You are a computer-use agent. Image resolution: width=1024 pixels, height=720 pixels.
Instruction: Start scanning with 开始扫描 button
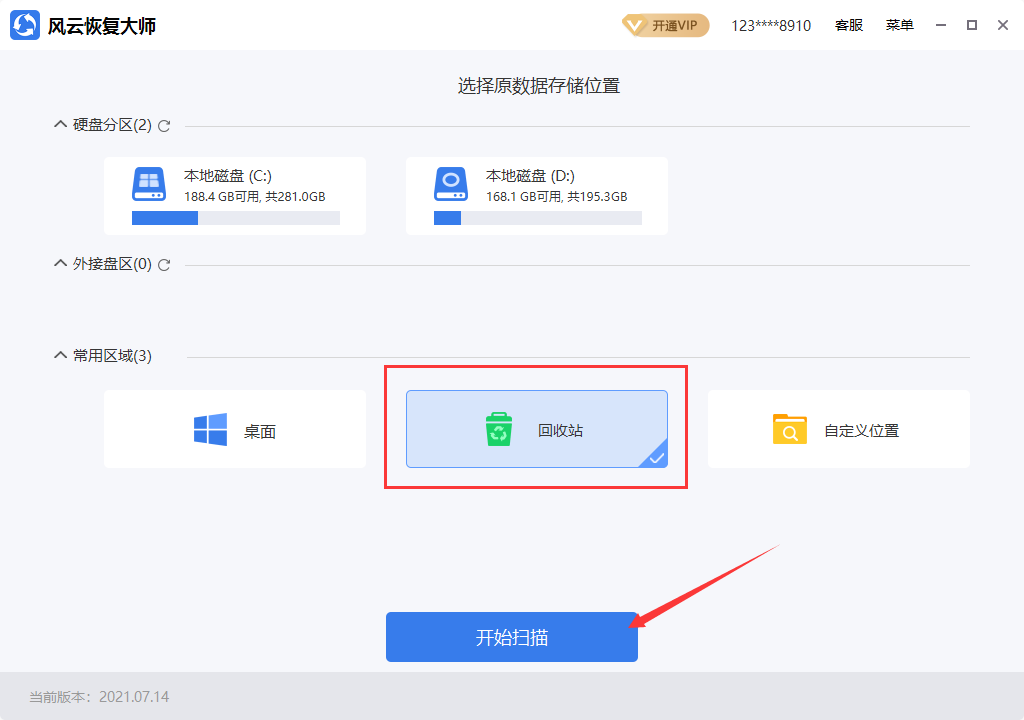pos(512,637)
